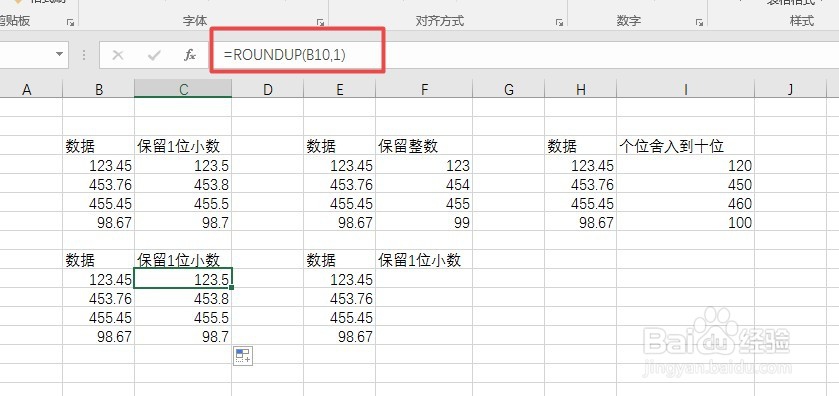The height and width of the screenshot is (396, 839).
Task: Click the Enter checkmark icon in formula bar
Action: click(154, 55)
